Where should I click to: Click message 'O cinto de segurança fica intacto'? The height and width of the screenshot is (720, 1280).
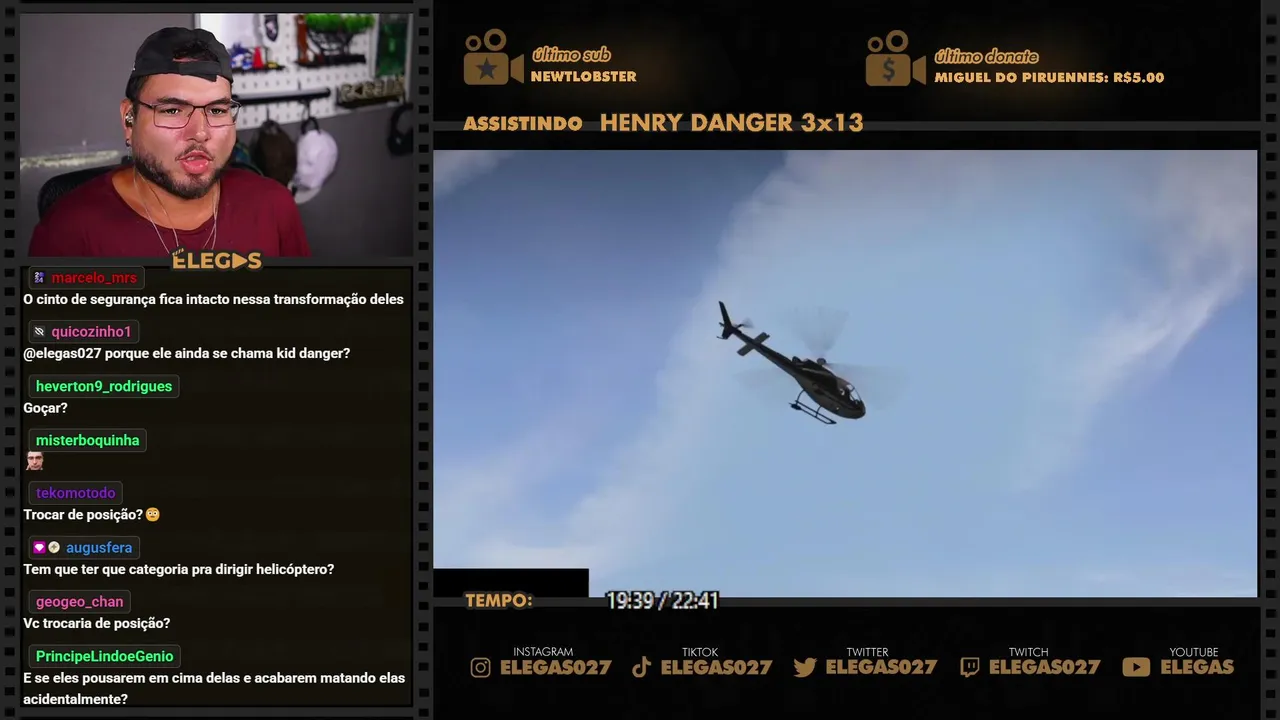[213, 299]
